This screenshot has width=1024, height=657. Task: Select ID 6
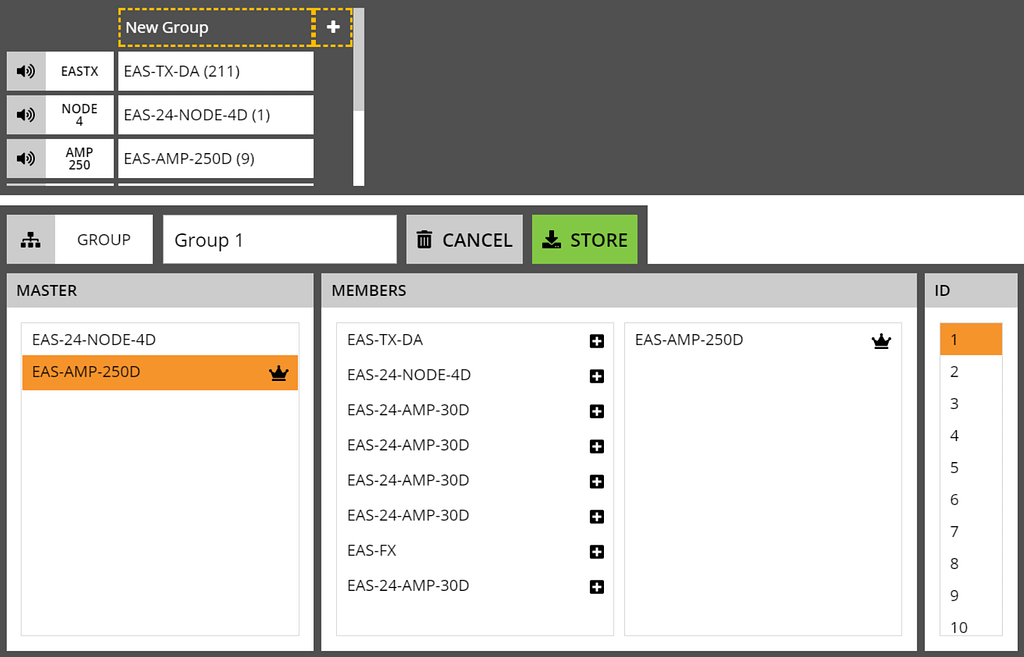(x=971, y=500)
